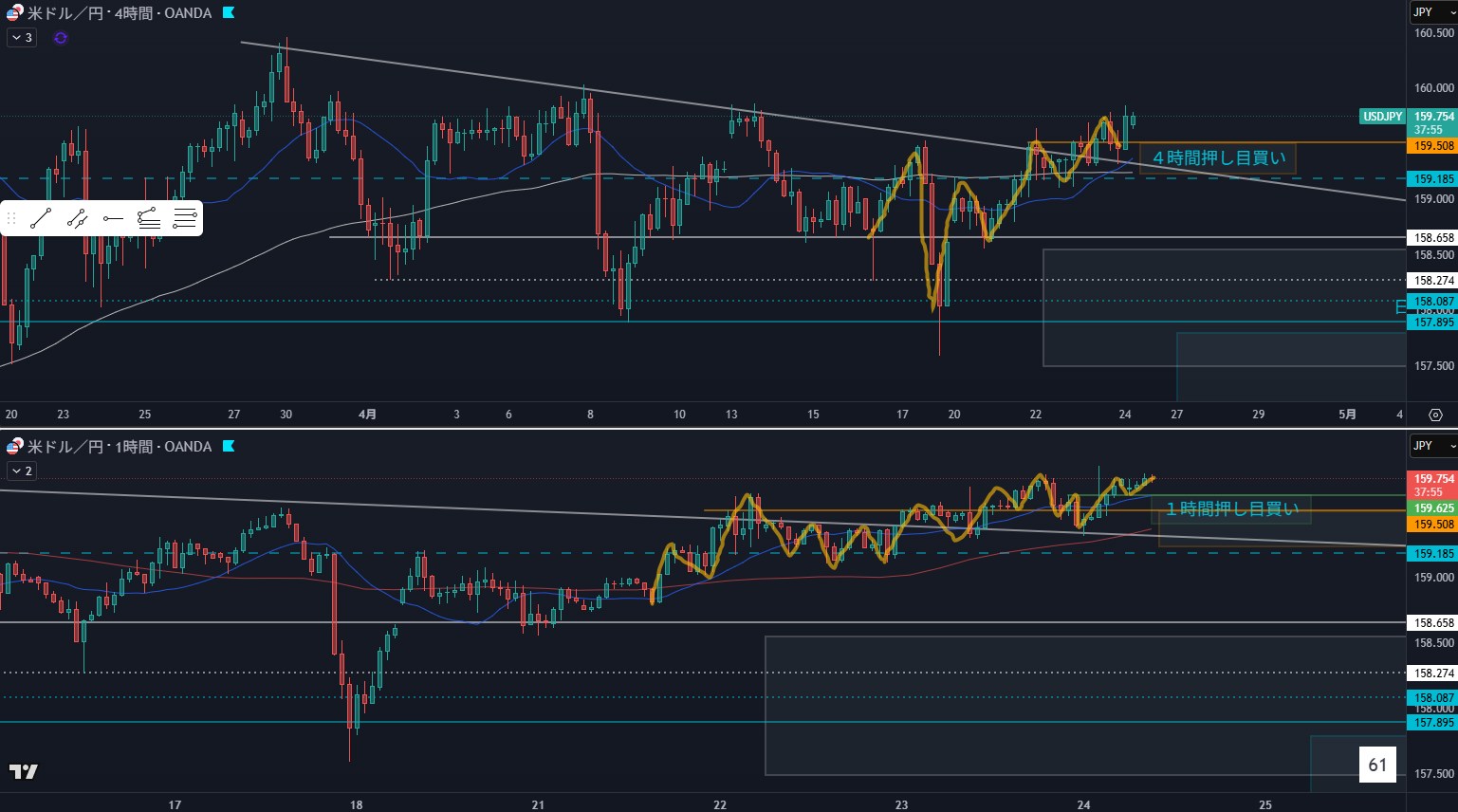Click the cyan flag beside 4時間 OANDA title

coord(229,13)
